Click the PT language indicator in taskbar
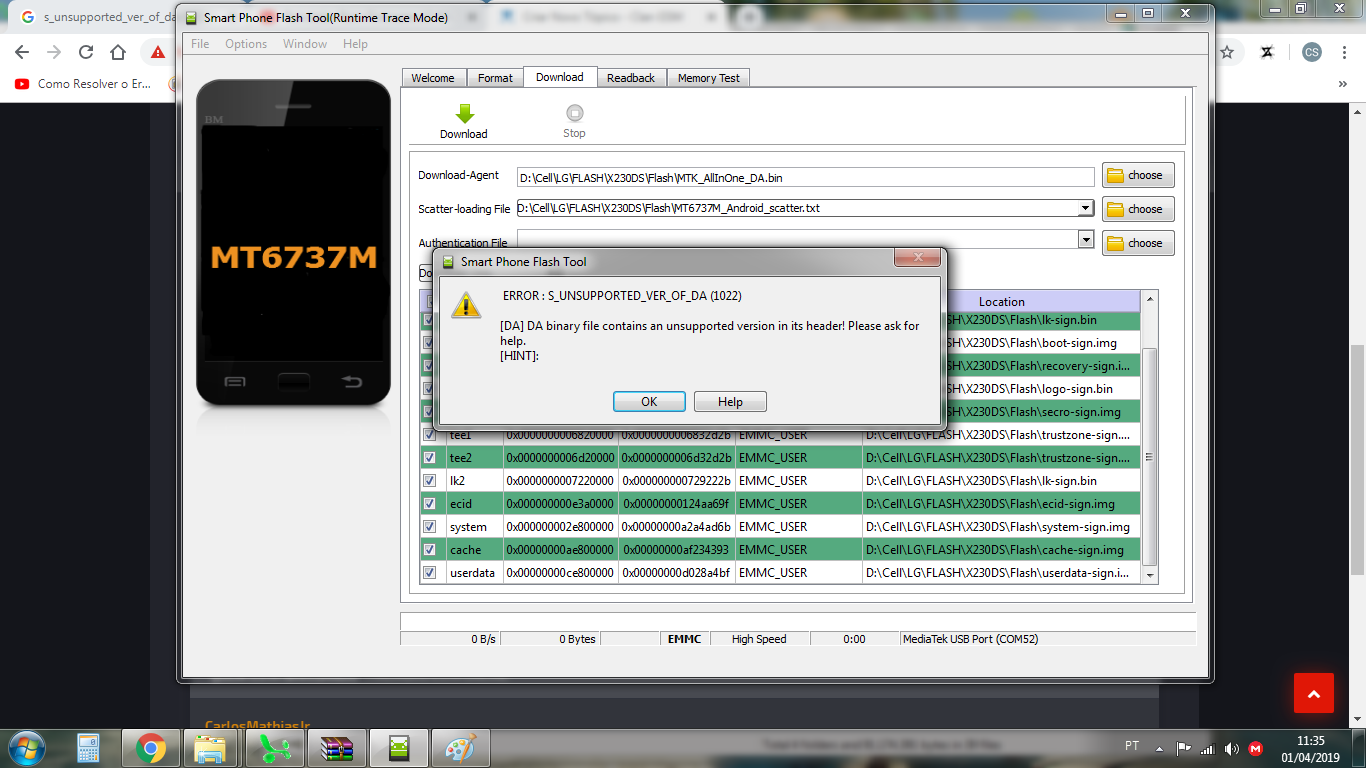The height and width of the screenshot is (768, 1366). (1132, 746)
